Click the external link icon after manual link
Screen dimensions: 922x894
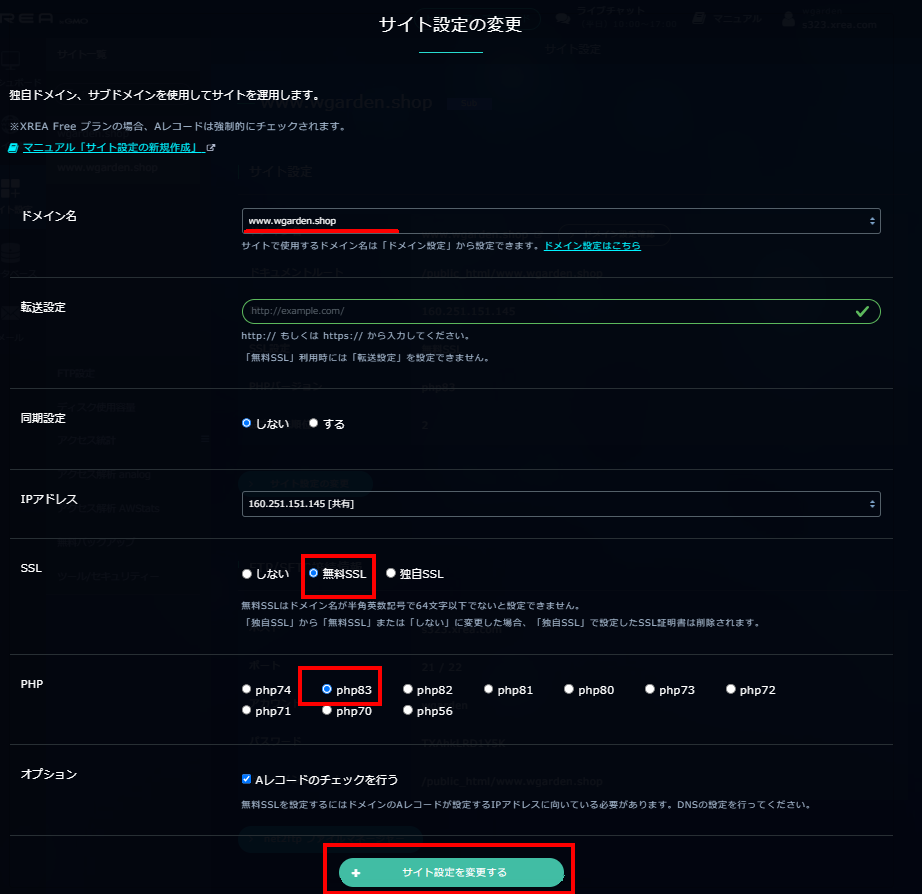(x=211, y=147)
